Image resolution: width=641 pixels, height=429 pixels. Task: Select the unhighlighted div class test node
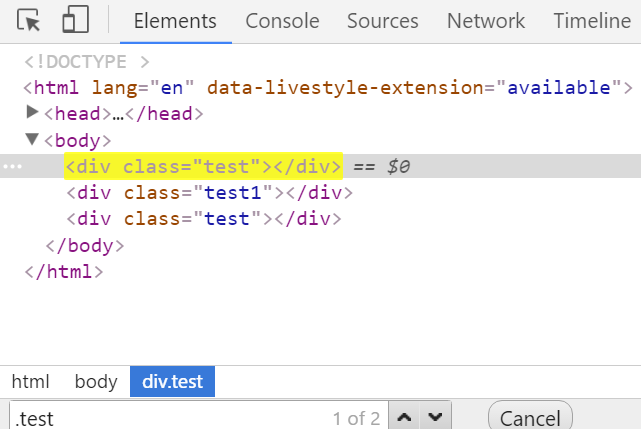[204, 219]
